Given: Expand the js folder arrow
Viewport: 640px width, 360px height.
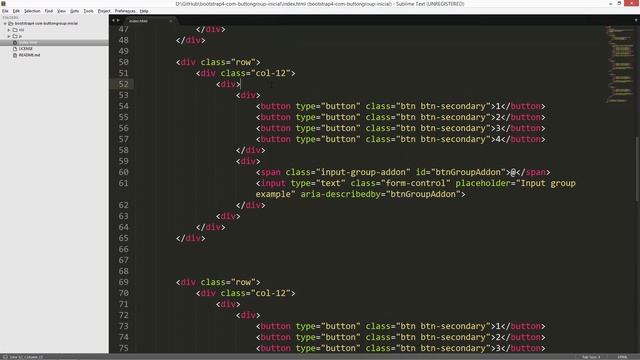Looking at the screenshot, I should [9, 36].
